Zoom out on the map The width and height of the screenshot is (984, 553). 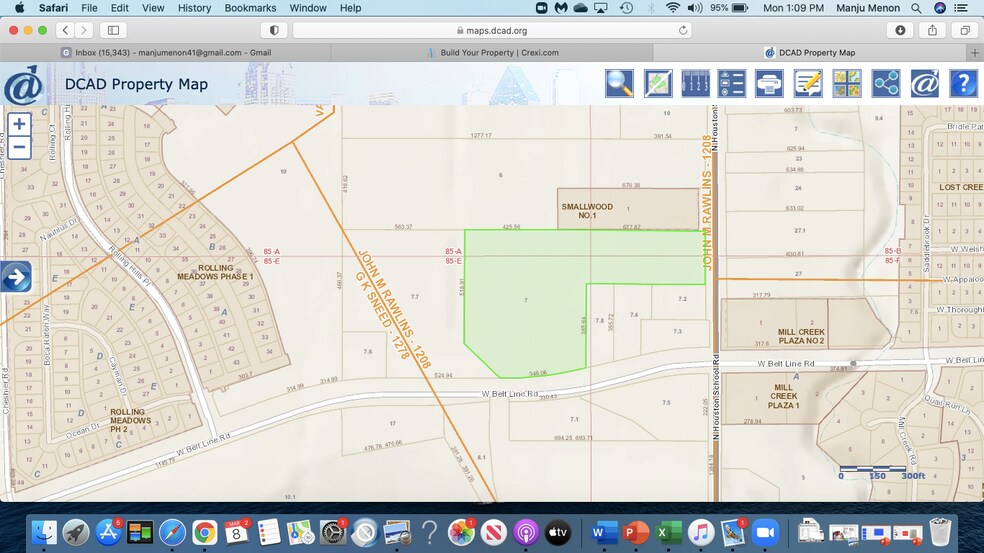pyautogui.click(x=19, y=148)
